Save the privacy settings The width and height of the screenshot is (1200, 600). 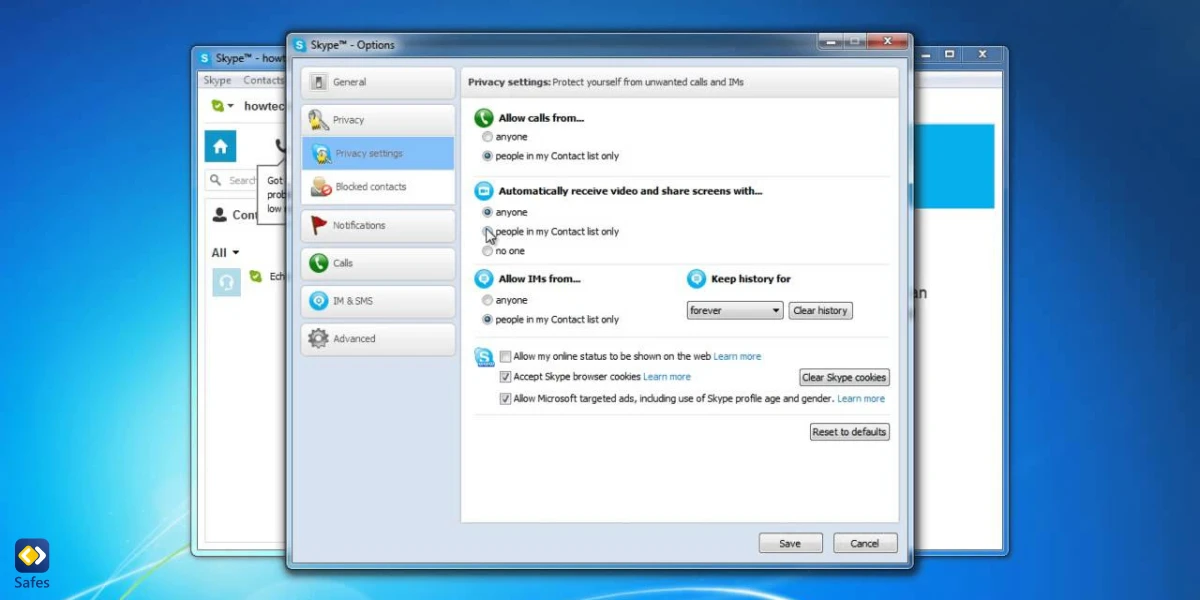[x=790, y=543]
